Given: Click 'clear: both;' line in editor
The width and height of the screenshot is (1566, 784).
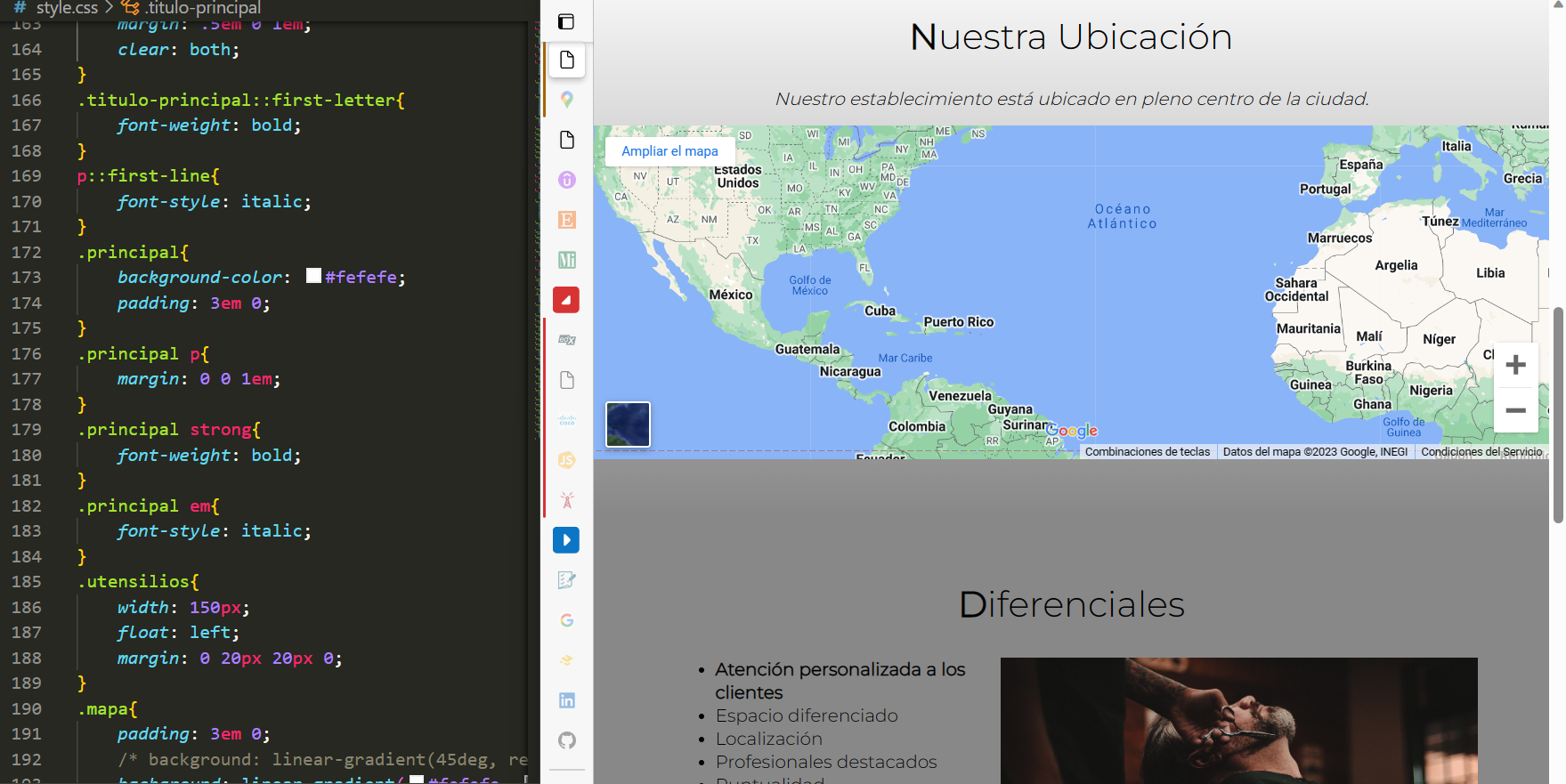Looking at the screenshot, I should coord(178,49).
